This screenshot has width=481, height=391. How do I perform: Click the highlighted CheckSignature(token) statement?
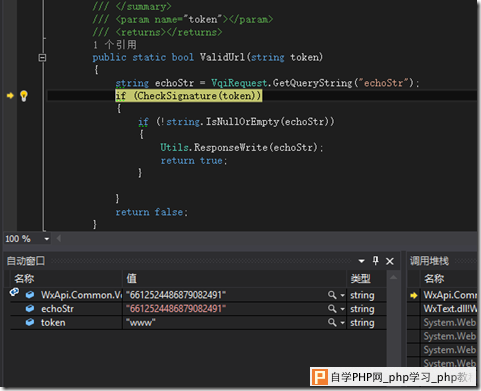189,96
